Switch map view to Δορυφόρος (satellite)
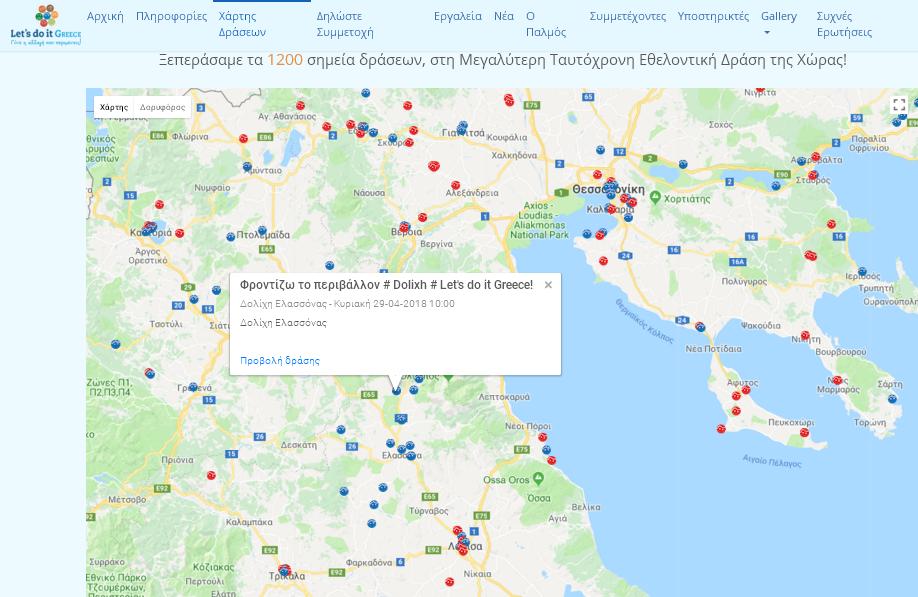 point(162,107)
